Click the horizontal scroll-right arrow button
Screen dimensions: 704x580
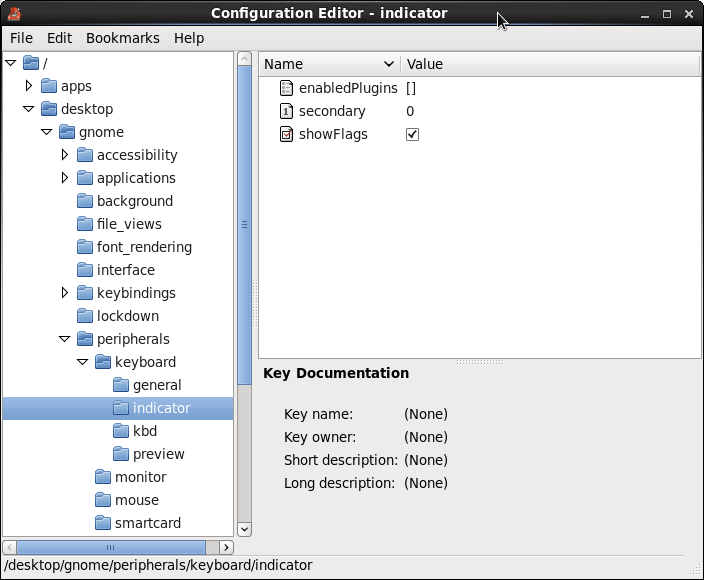[226, 547]
